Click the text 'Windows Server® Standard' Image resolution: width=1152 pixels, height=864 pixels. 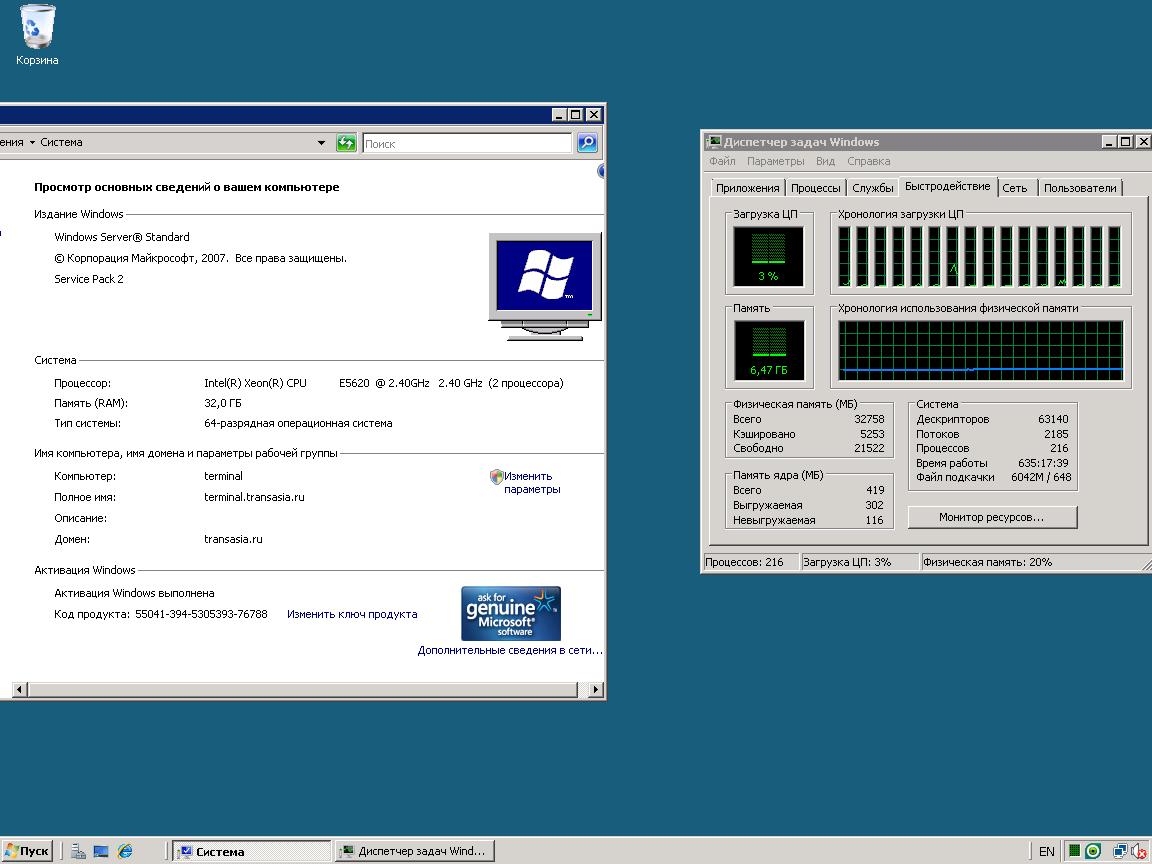point(122,237)
